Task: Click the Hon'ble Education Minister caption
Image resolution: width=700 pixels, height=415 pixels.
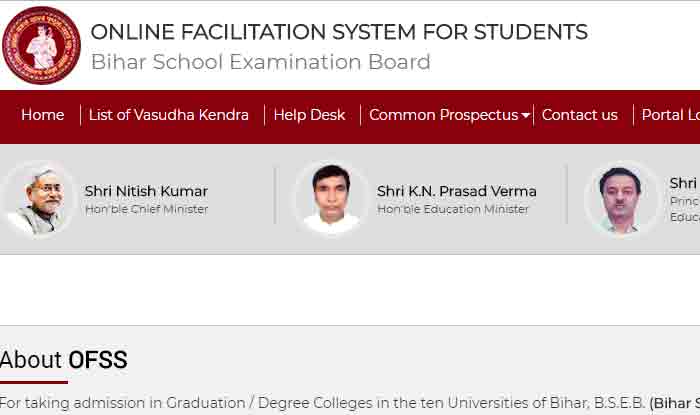Action: pos(453,209)
